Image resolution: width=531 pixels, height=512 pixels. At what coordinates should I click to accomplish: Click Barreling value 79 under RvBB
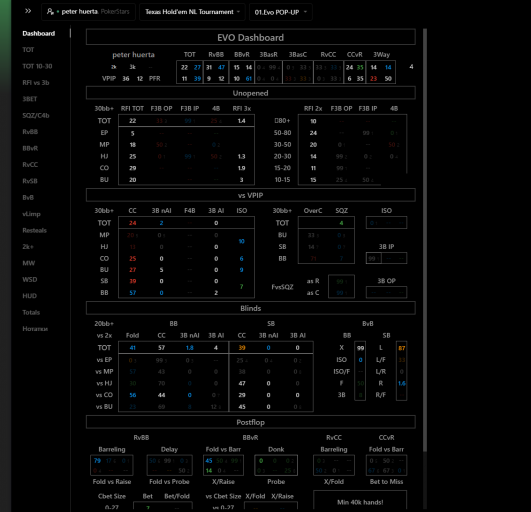(x=97, y=461)
